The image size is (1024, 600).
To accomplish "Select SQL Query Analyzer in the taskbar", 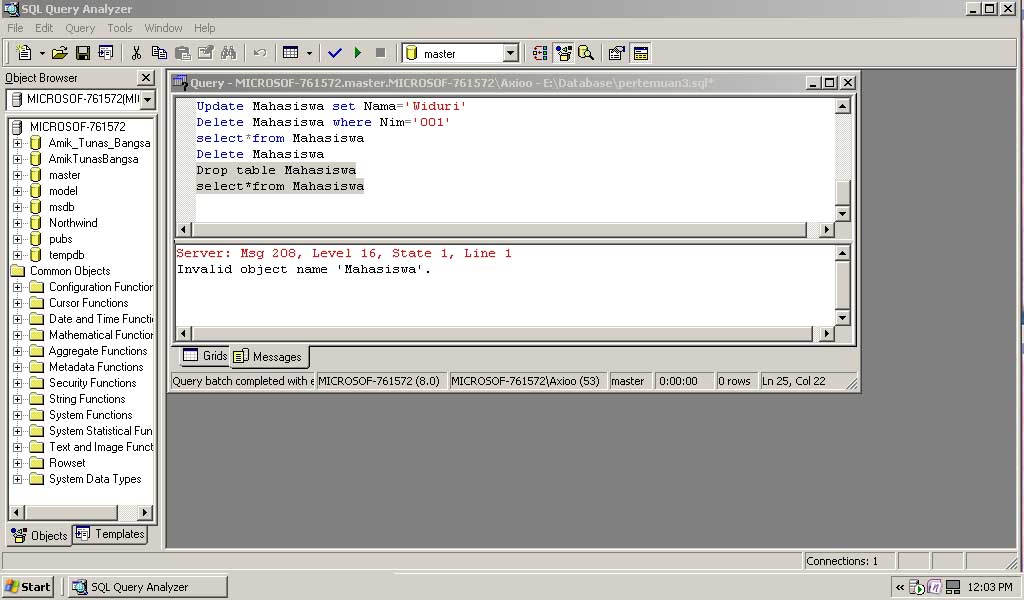I will 145,586.
